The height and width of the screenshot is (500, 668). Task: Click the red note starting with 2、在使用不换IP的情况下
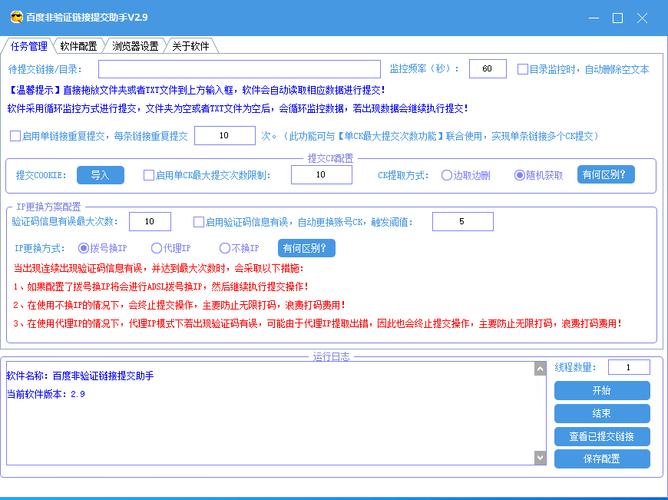179,305
